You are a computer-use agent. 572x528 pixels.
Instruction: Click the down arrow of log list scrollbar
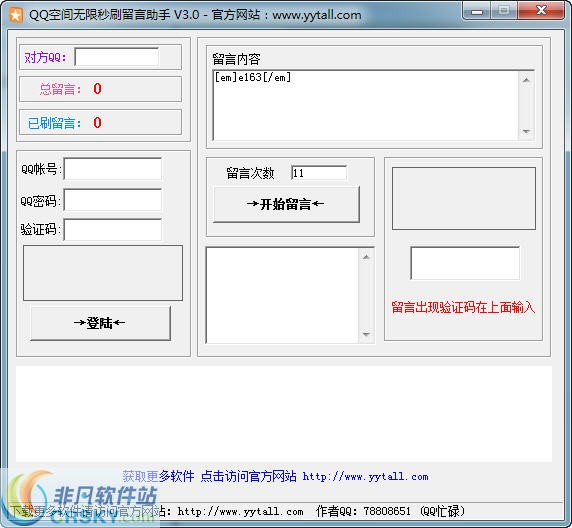[x=366, y=334]
